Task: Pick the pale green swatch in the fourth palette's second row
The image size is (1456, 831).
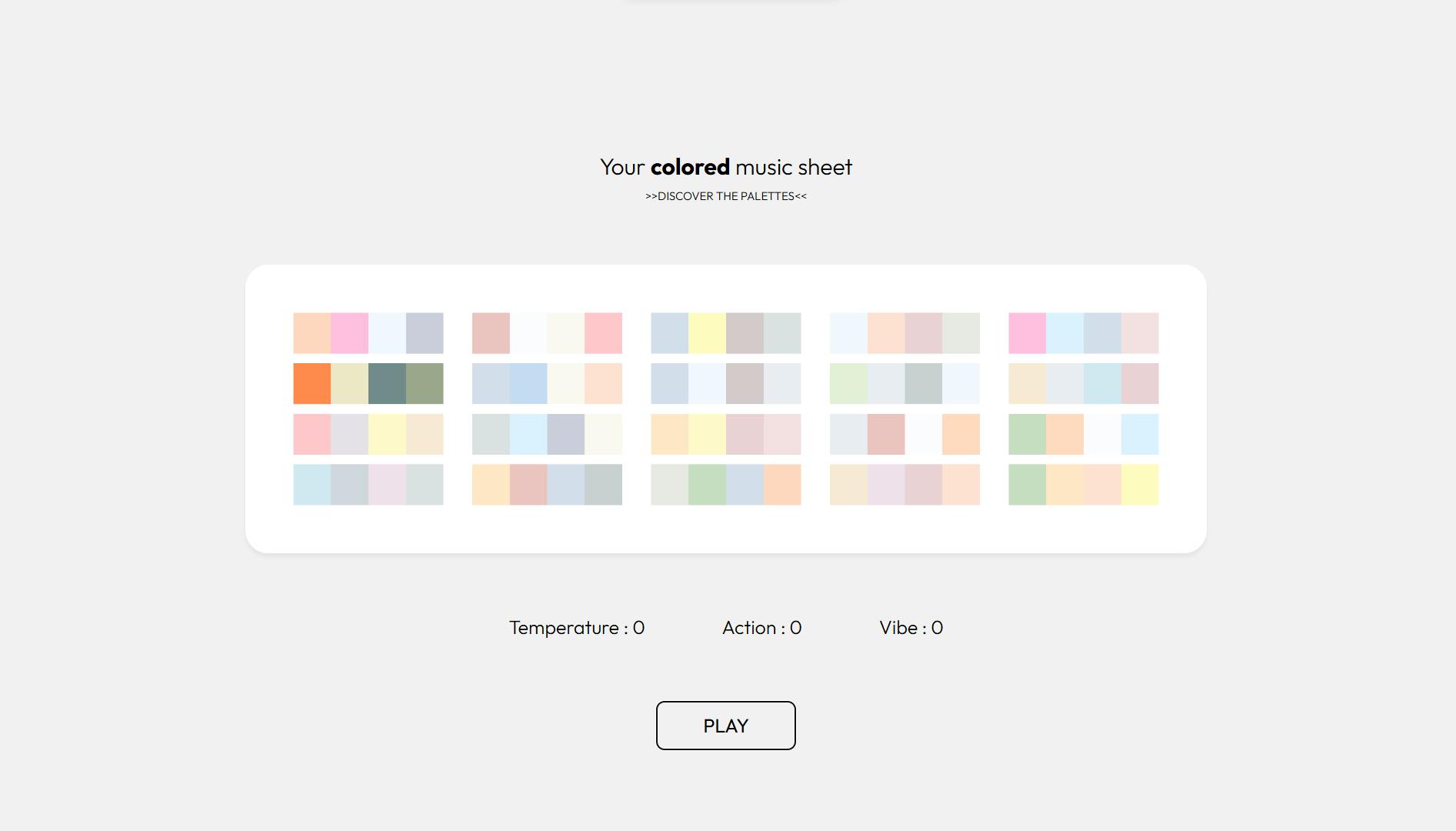Action: click(848, 383)
